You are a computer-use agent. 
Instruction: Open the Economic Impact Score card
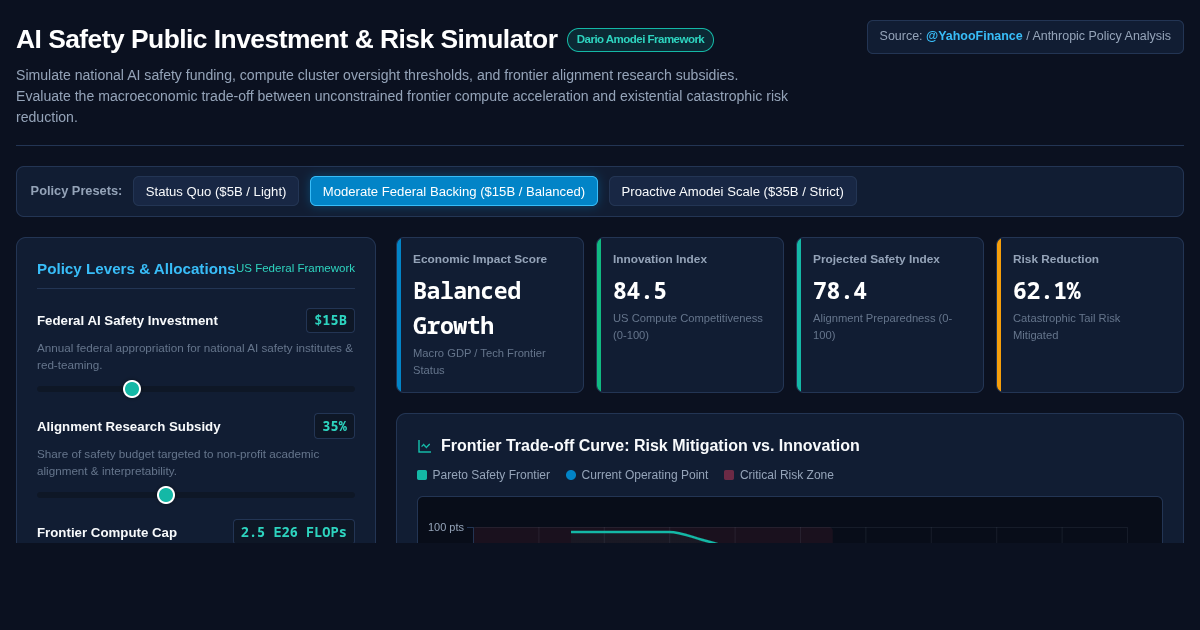[x=490, y=315]
